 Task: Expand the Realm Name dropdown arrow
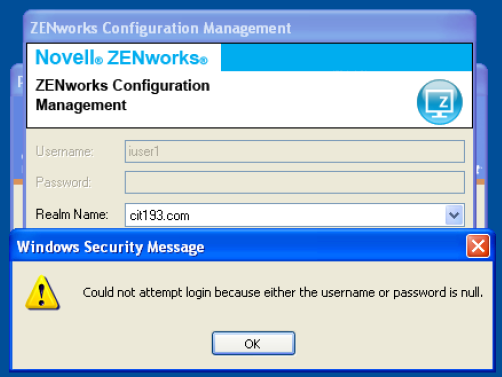[x=454, y=215]
